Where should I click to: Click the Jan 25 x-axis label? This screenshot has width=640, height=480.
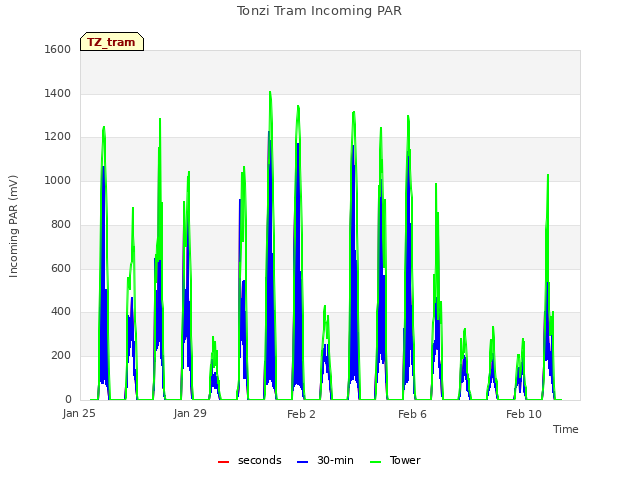point(79,413)
